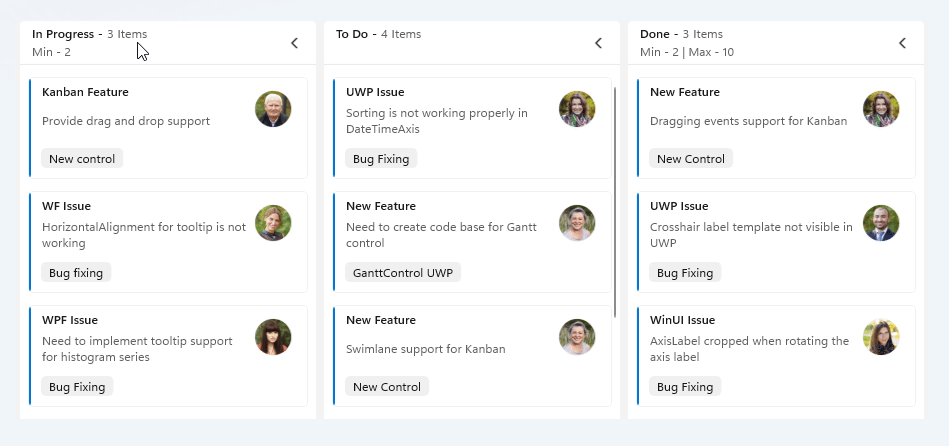Click To Do column vertical scrollbar

pyautogui.click(x=615, y=203)
